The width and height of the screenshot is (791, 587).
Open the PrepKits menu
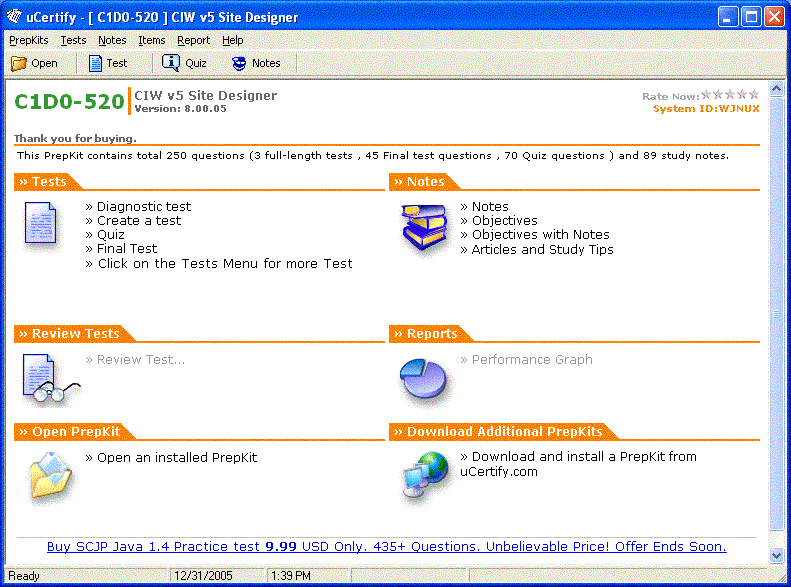(x=29, y=40)
